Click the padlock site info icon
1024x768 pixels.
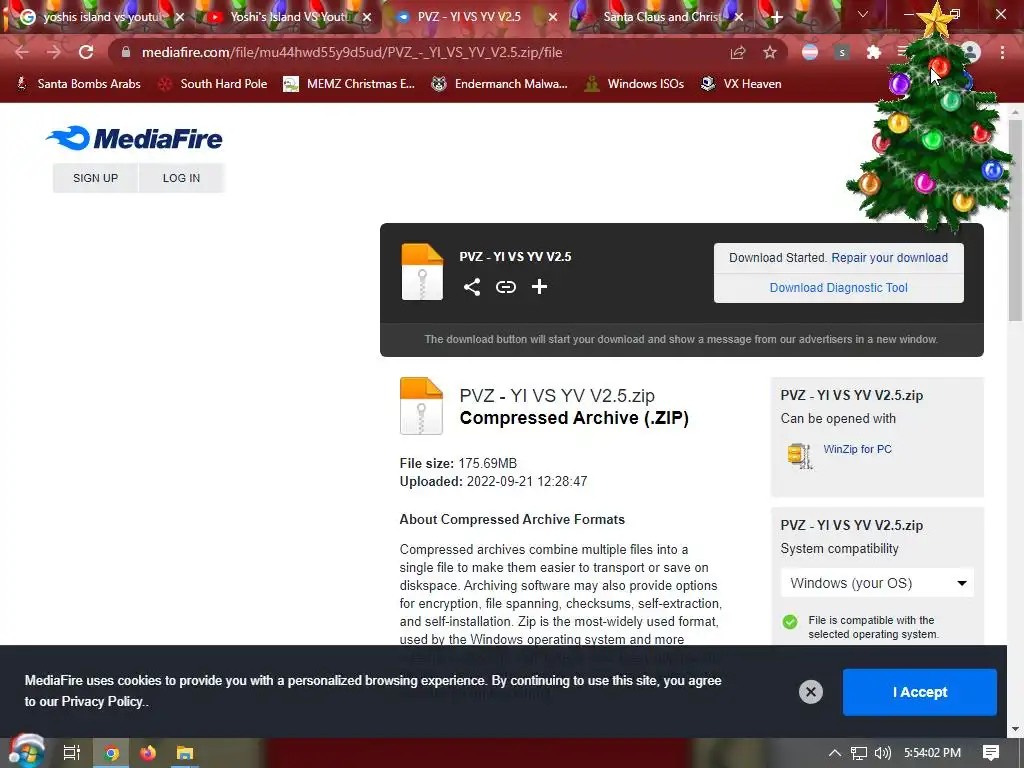pos(126,52)
